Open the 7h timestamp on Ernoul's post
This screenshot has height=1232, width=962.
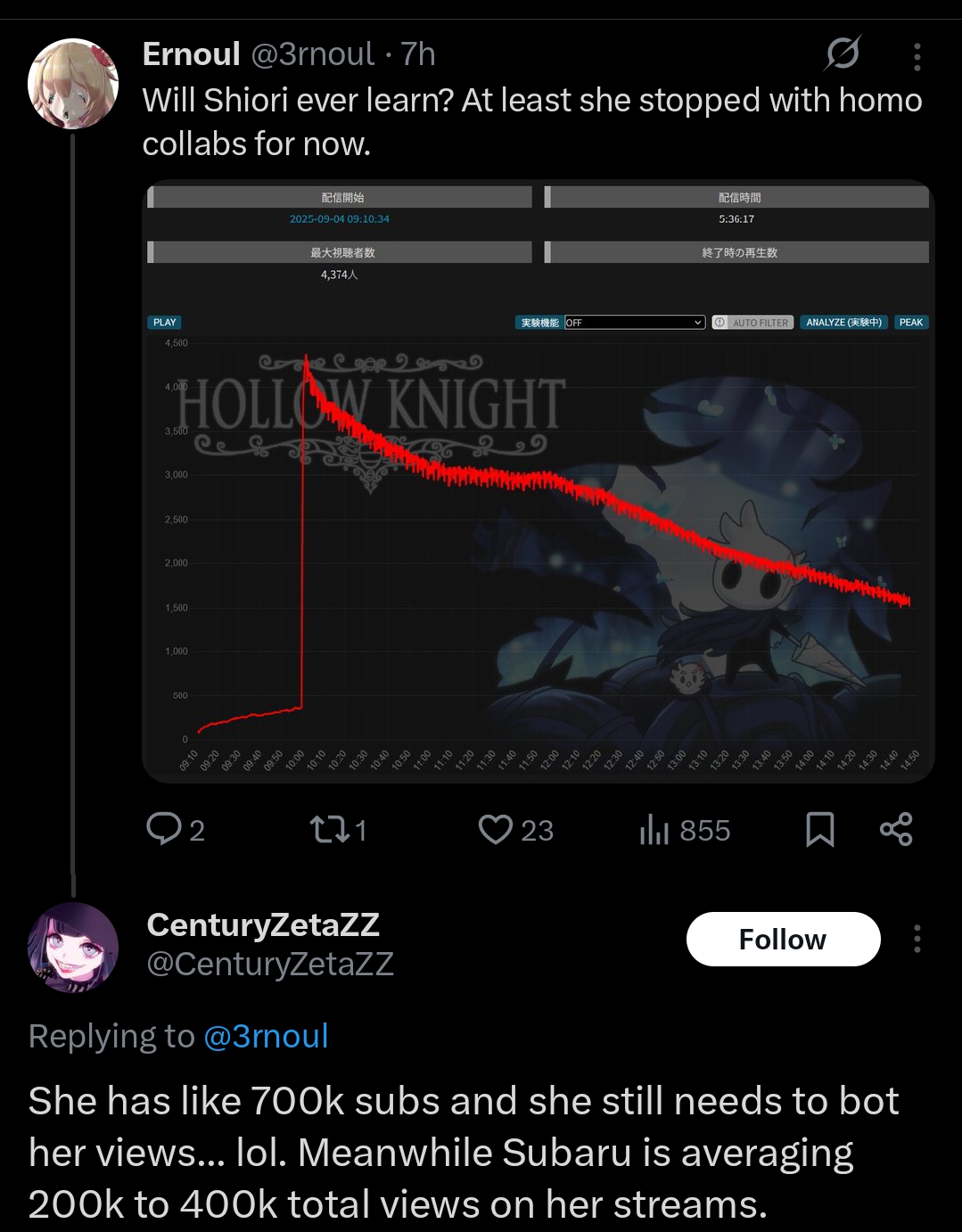pos(418,54)
